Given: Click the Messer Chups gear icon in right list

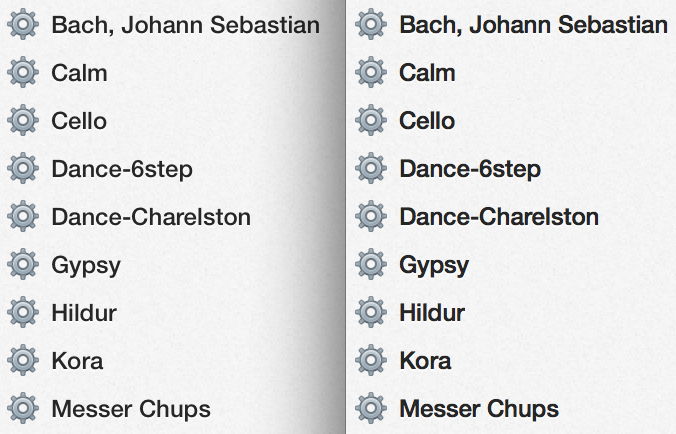Looking at the screenshot, I should pyautogui.click(x=371, y=408).
